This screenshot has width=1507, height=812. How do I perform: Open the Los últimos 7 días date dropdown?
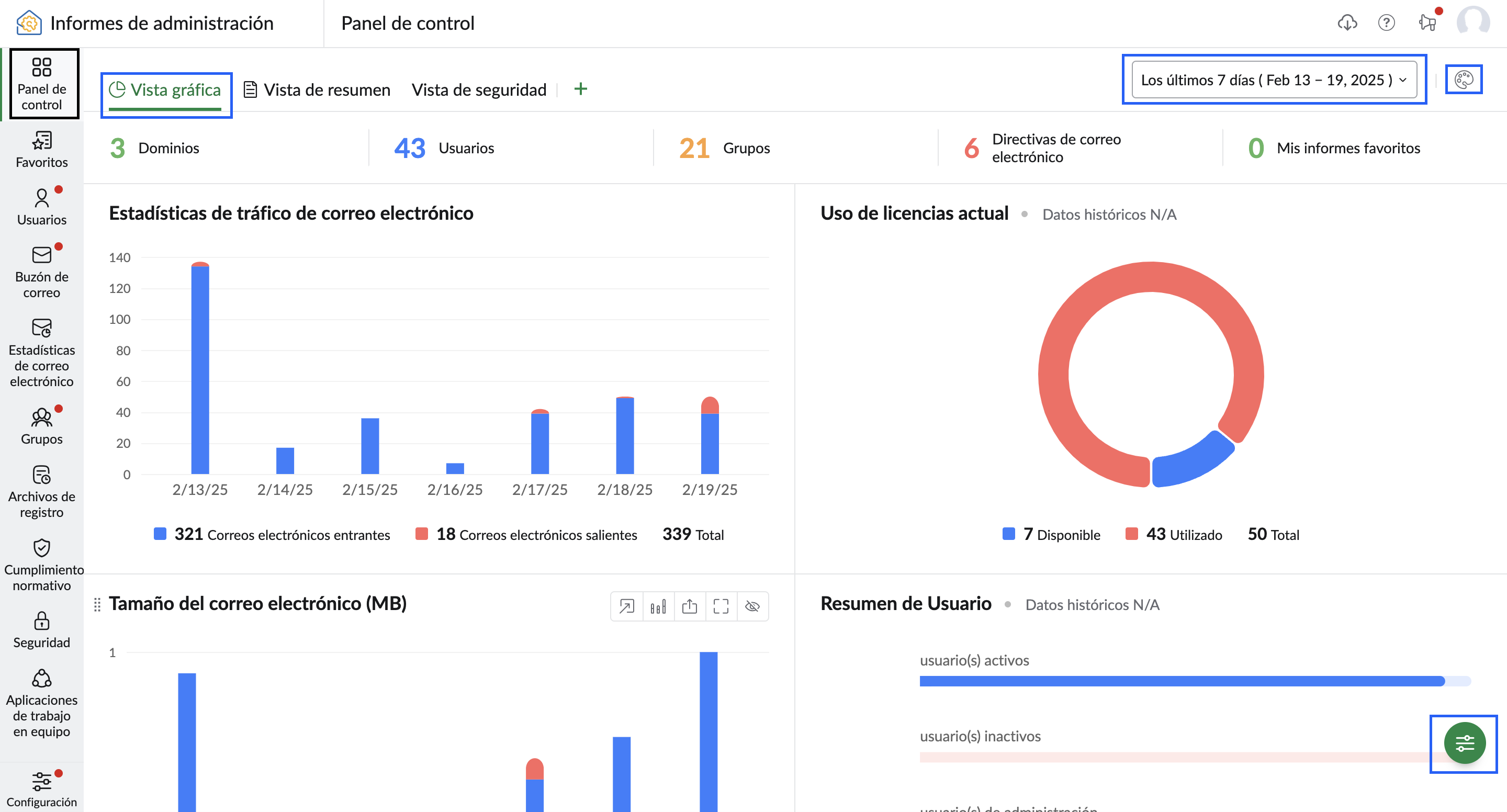(1274, 80)
